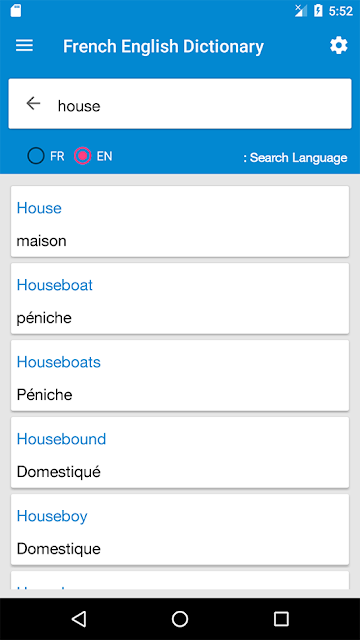
Task: Tap the French English Dictionary title
Action: (163, 47)
